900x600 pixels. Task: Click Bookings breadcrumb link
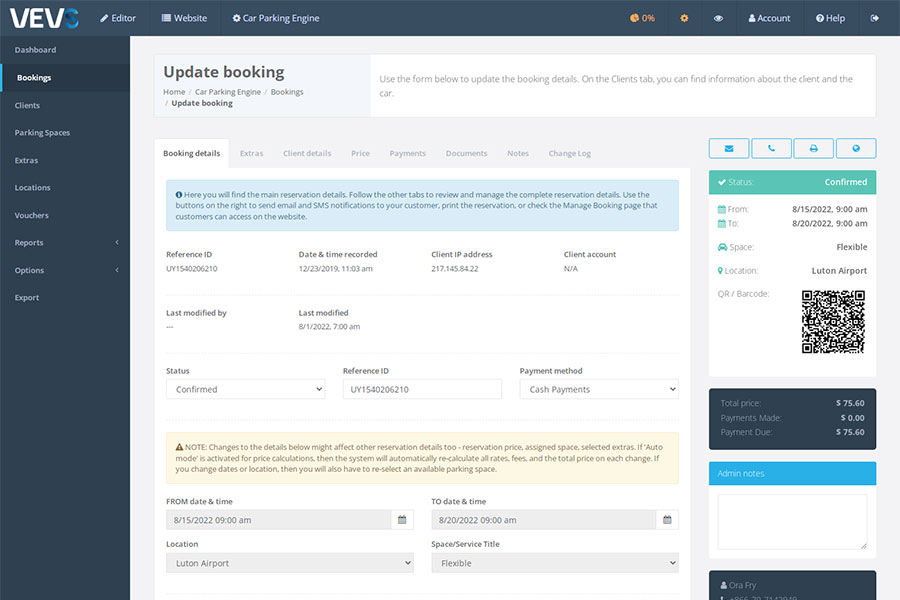(287, 92)
